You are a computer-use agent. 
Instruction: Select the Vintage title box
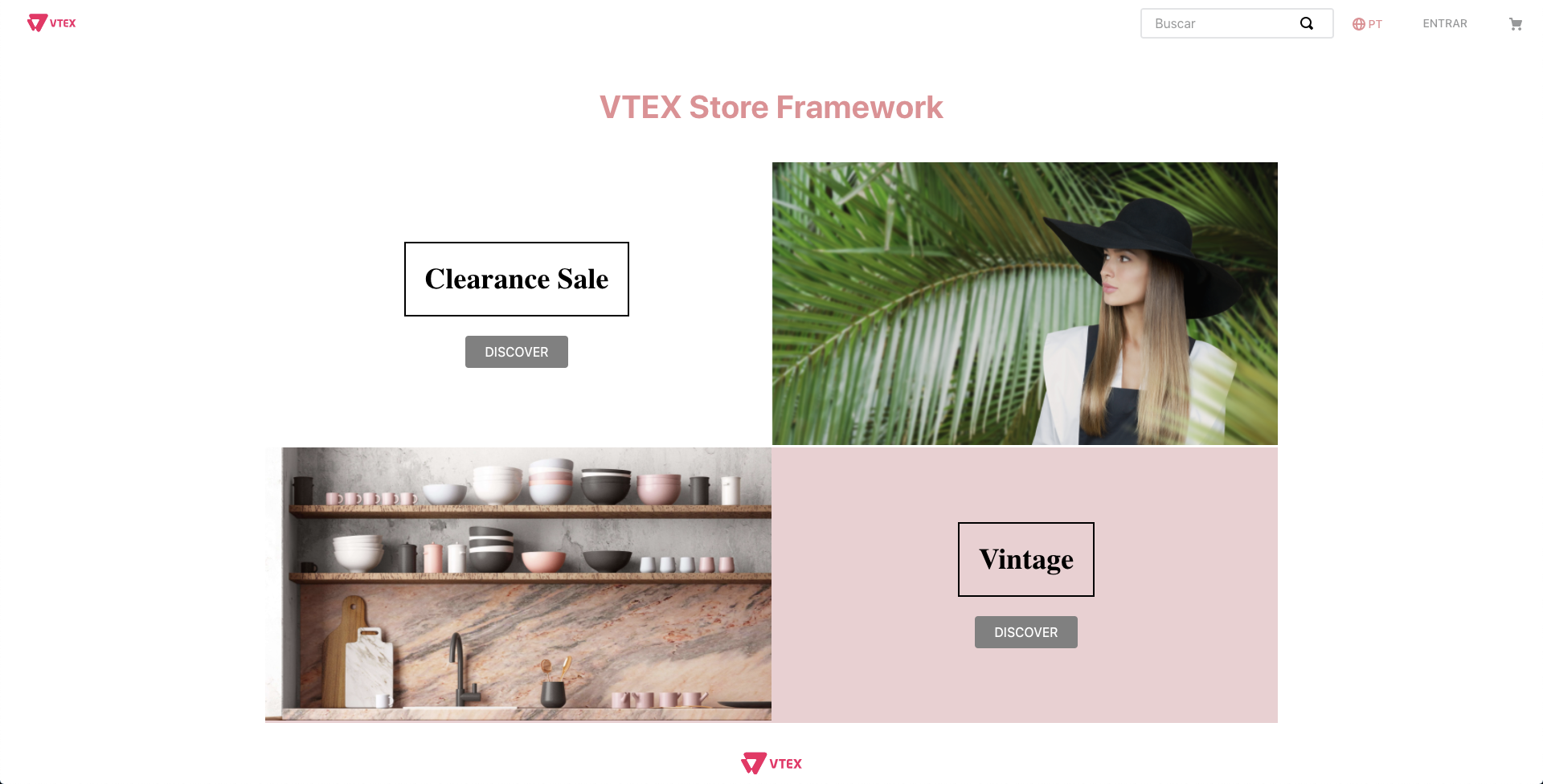tap(1026, 559)
